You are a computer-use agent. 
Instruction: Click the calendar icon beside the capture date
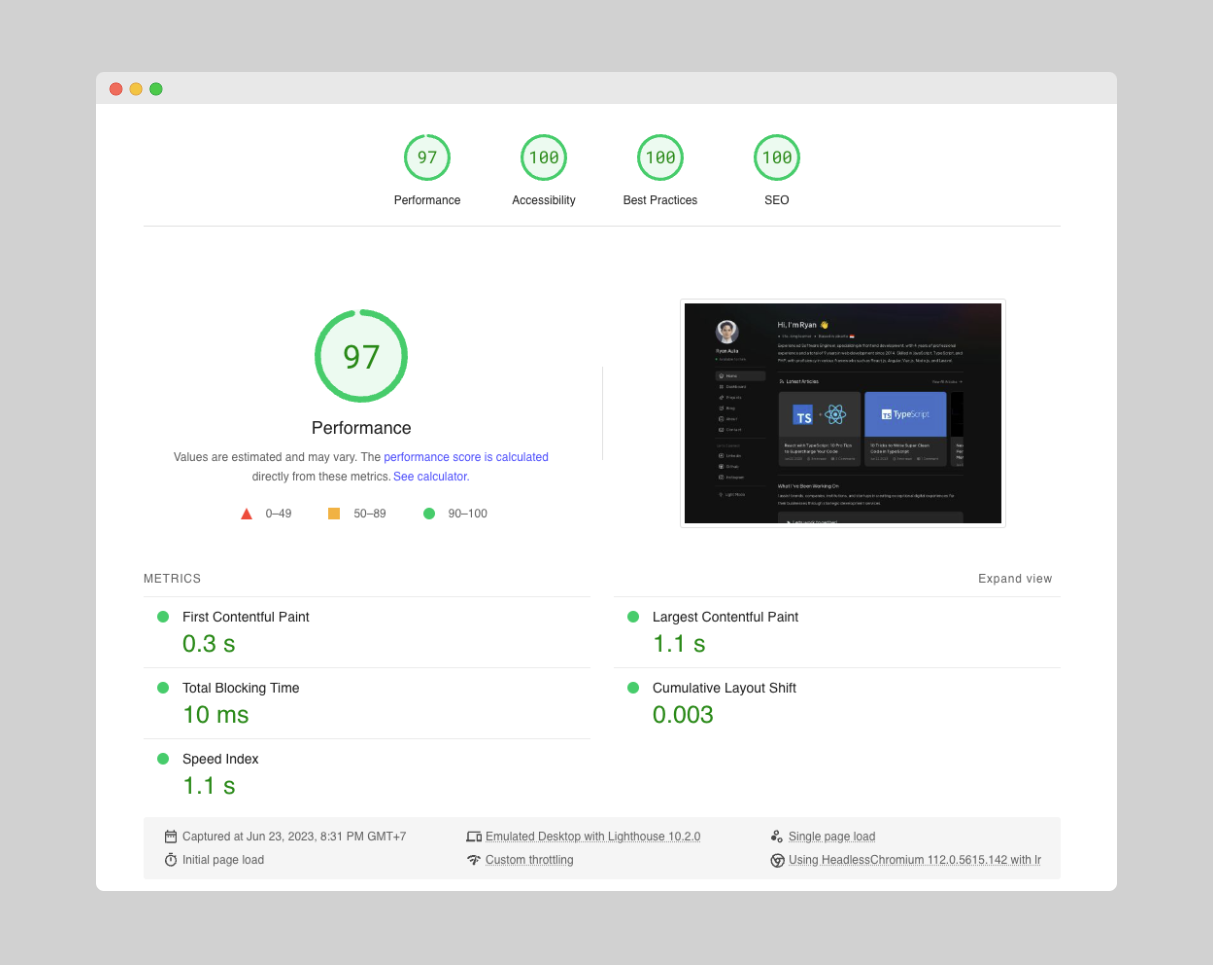point(170,836)
